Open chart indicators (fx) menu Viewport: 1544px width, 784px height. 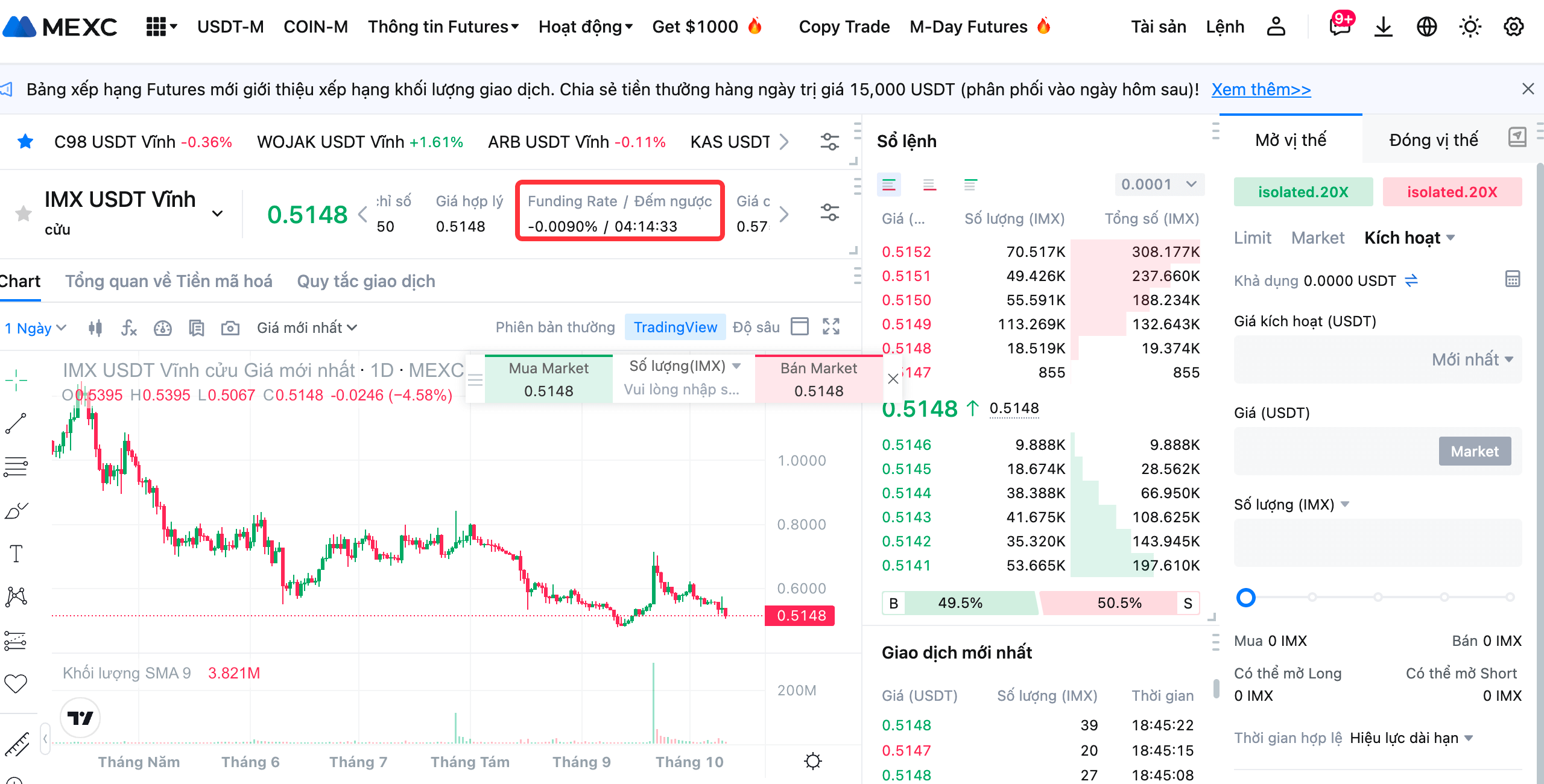point(128,327)
